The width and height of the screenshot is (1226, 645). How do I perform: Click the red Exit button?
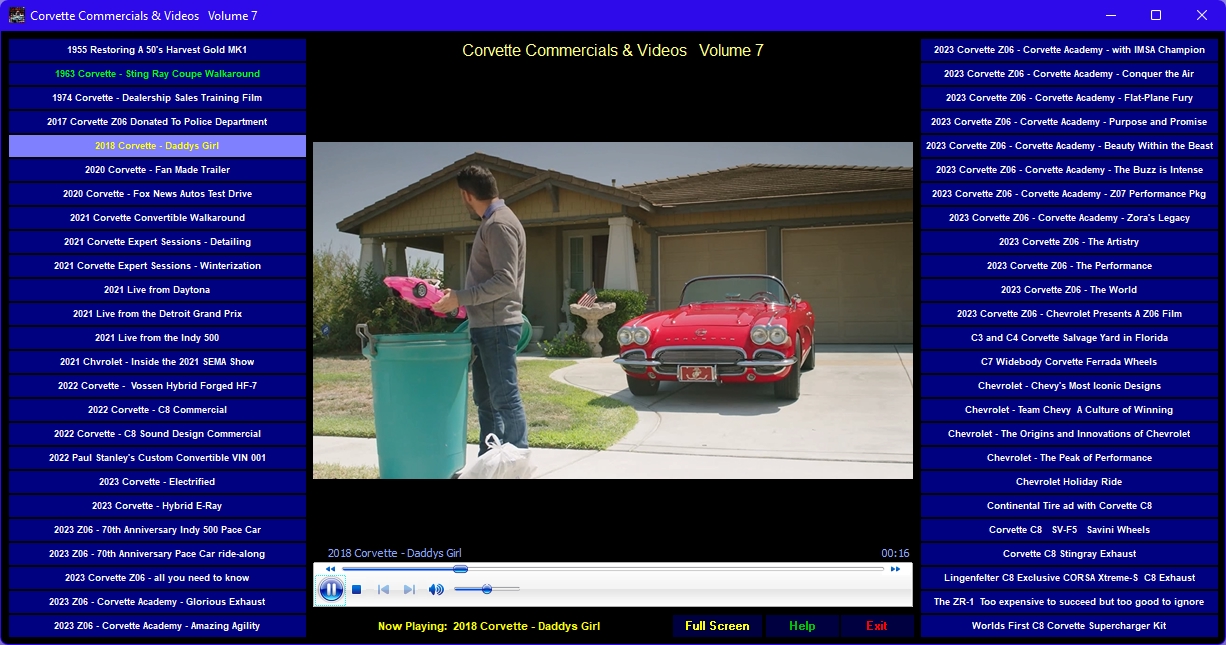click(877, 626)
